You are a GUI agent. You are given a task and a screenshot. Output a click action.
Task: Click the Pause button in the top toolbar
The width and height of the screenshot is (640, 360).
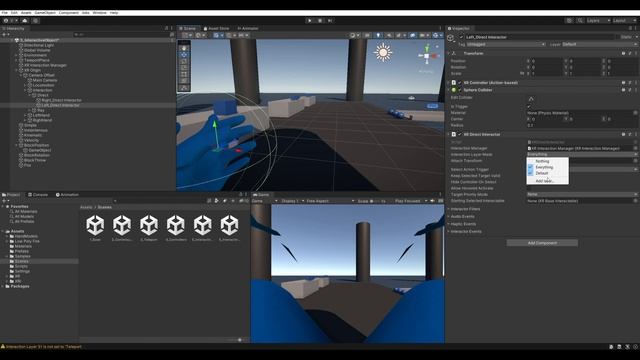click(x=320, y=20)
